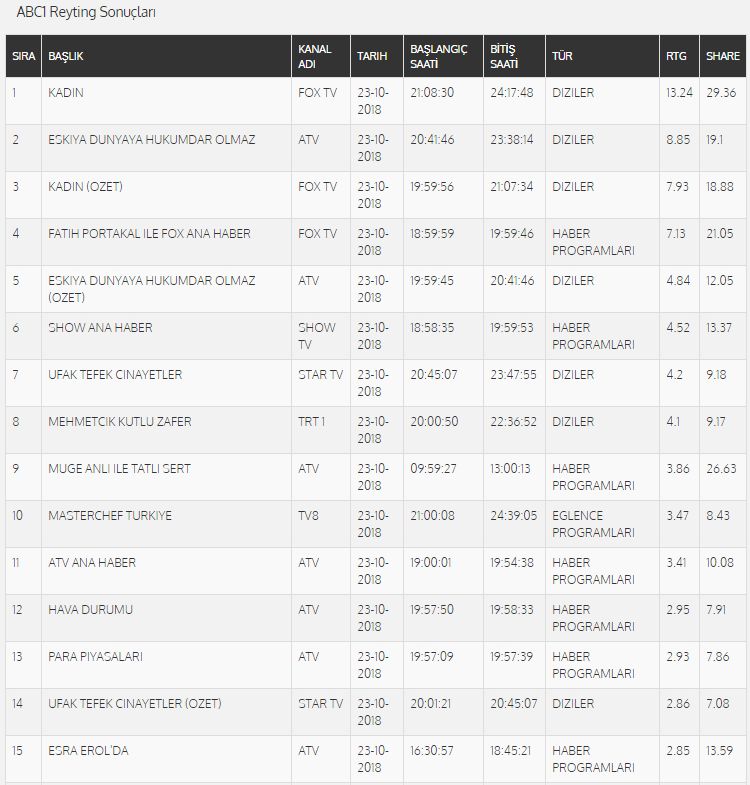Viewport: 750px width, 785px height.
Task: Select the MASTERCHEF TURKIYE title
Action: point(110,516)
